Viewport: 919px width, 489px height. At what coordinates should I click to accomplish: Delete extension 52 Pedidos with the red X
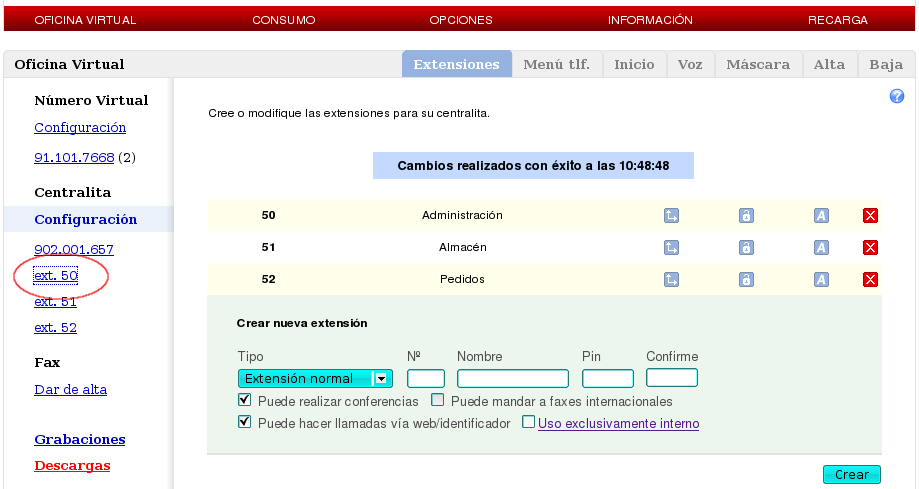pyautogui.click(x=870, y=279)
